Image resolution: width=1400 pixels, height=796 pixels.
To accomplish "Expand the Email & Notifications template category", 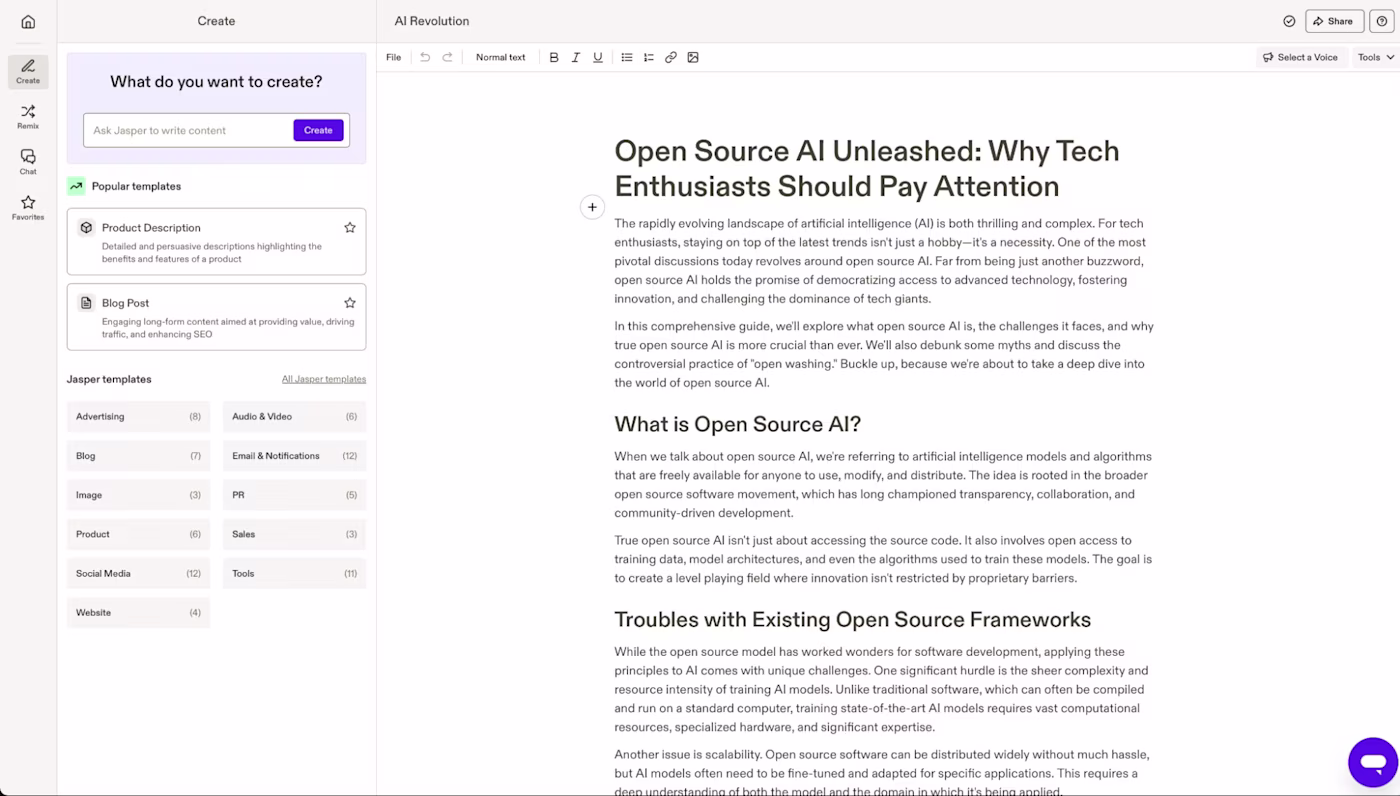I will tap(293, 455).
